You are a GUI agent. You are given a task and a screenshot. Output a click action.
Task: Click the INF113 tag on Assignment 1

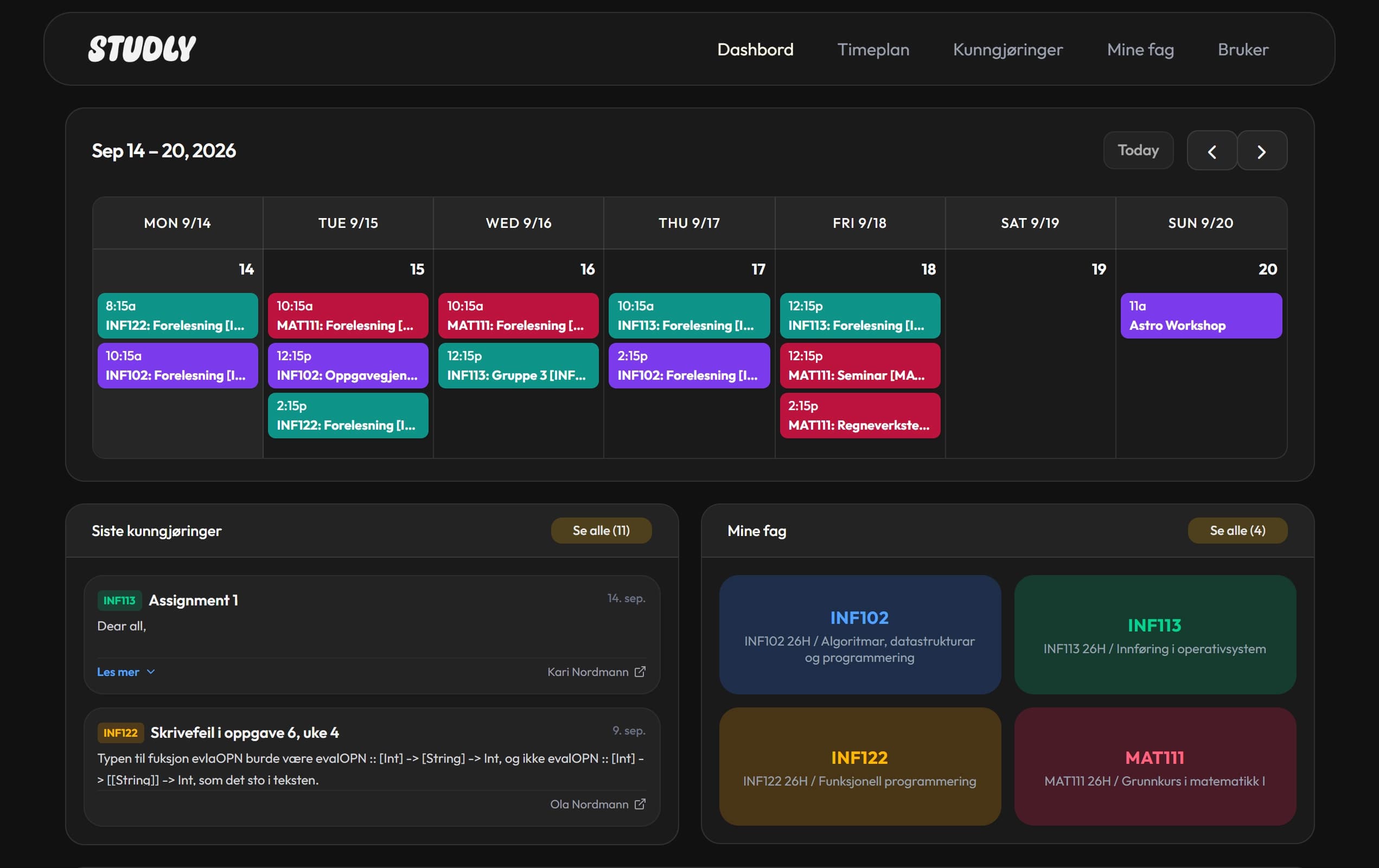click(x=119, y=600)
